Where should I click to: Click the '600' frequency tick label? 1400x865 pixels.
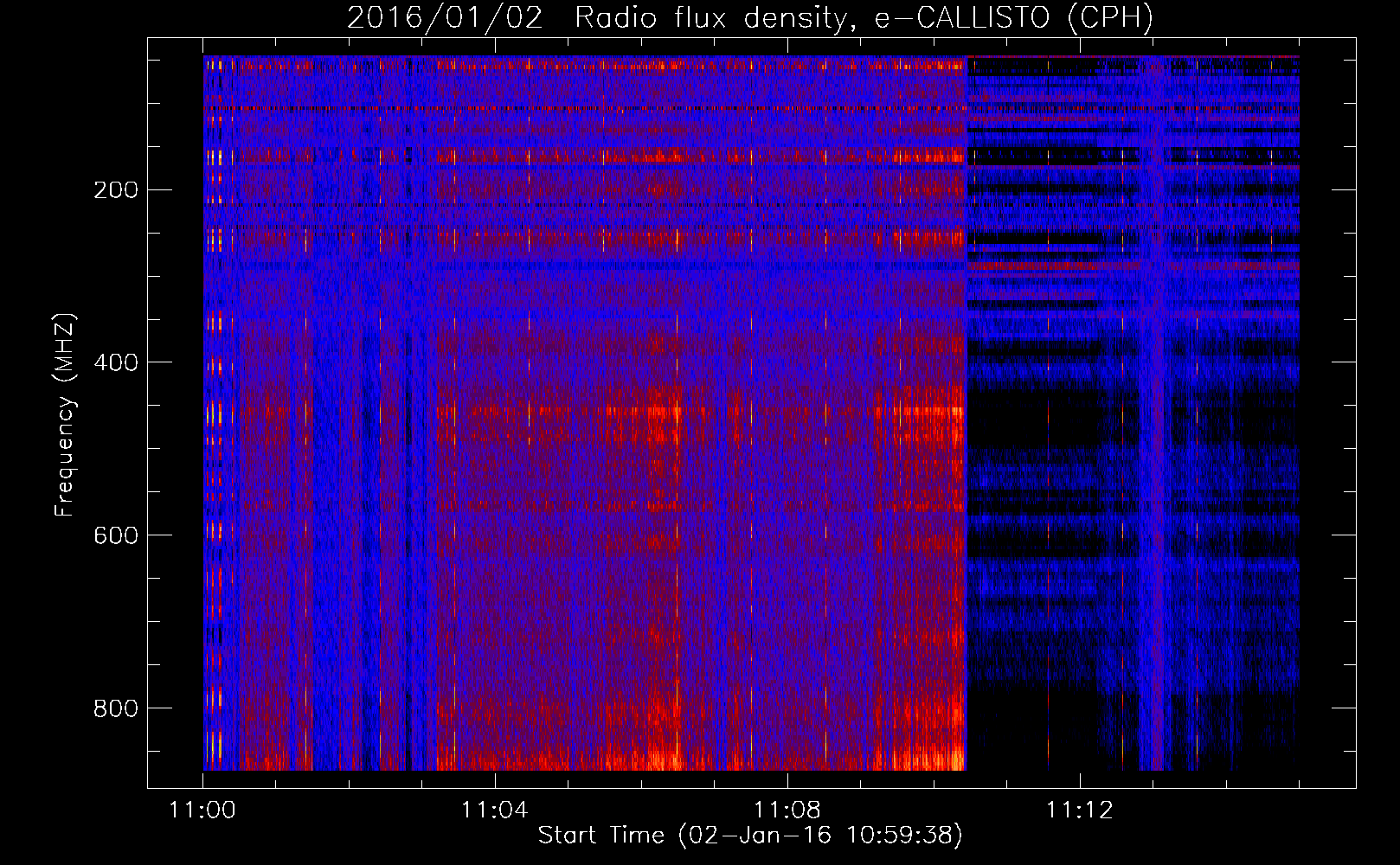pyautogui.click(x=116, y=535)
